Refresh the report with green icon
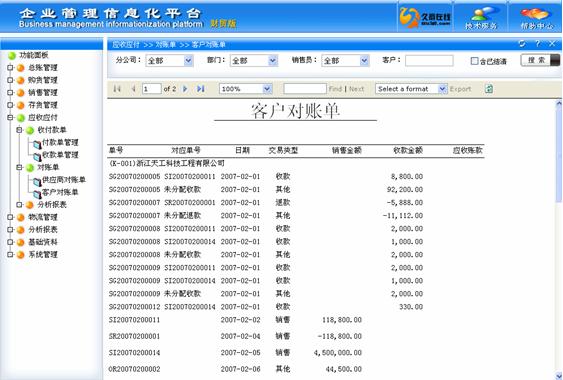563x380 pixels. coord(489,89)
